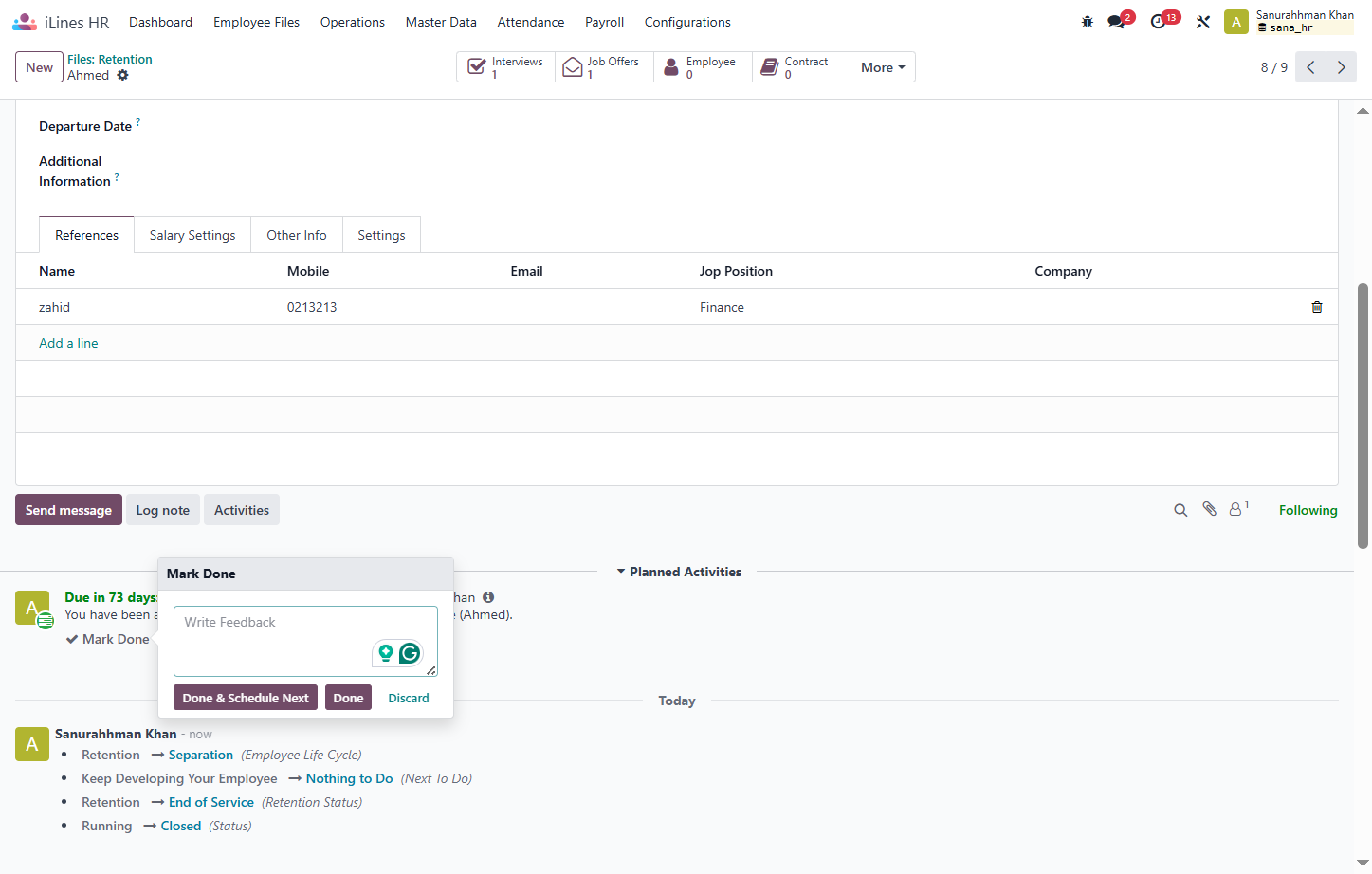This screenshot has height=874, width=1372.
Task: Open the Master Data menu
Action: coord(441,22)
